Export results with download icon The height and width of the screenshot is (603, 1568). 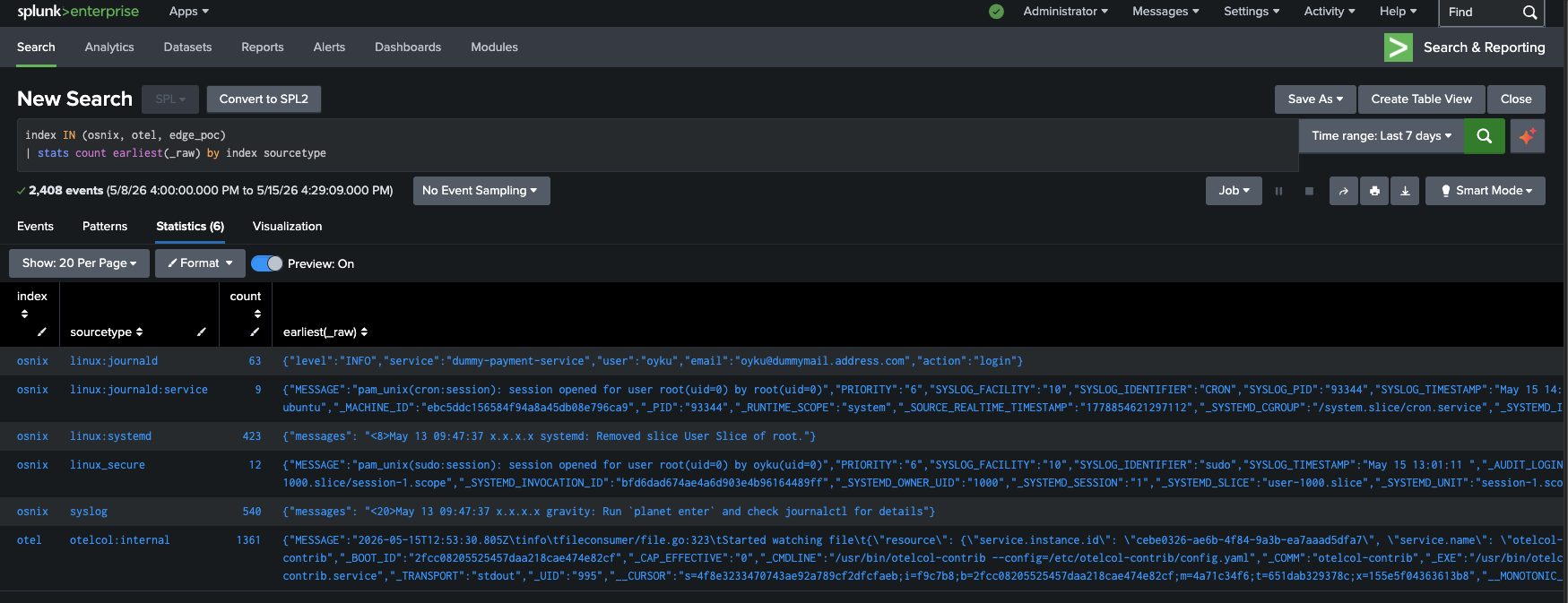pyautogui.click(x=1405, y=191)
